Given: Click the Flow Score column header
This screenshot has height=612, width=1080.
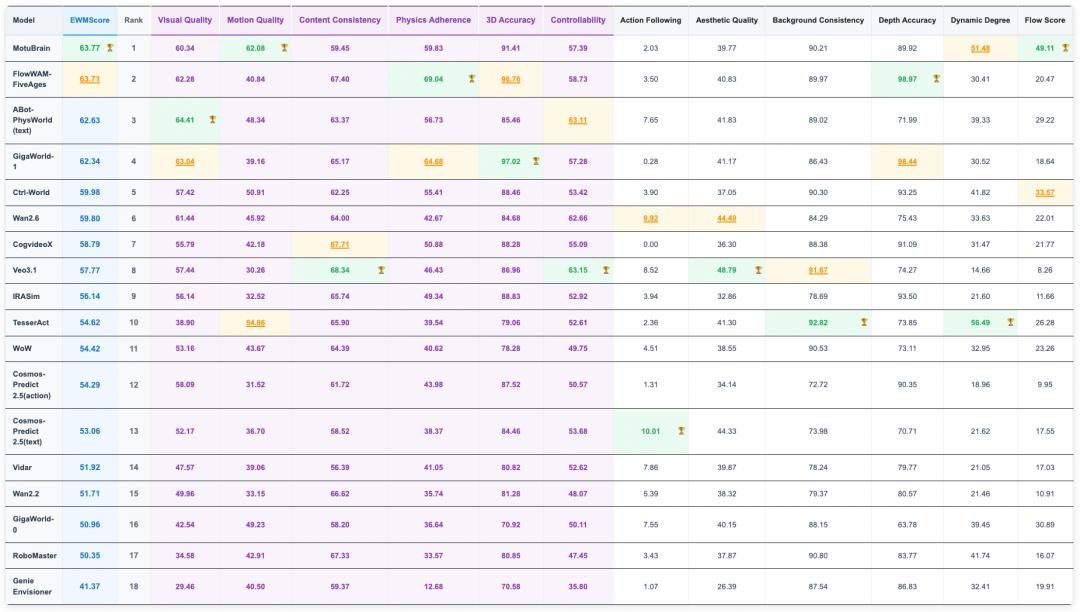Looking at the screenshot, I should point(1045,20).
